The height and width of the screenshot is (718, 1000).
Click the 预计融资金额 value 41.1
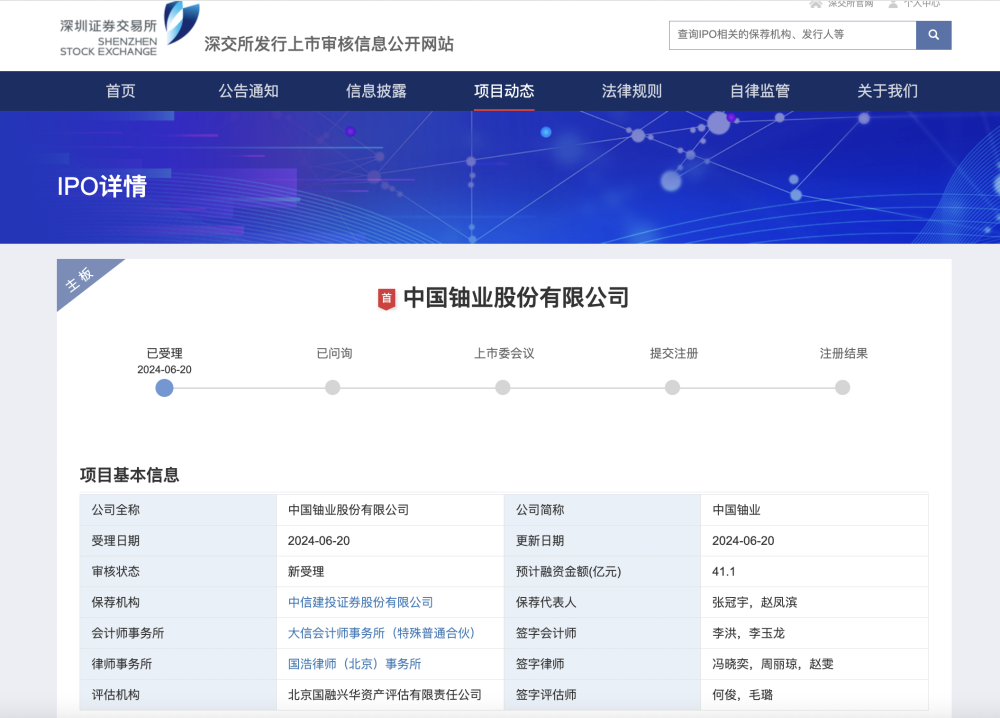point(724,571)
